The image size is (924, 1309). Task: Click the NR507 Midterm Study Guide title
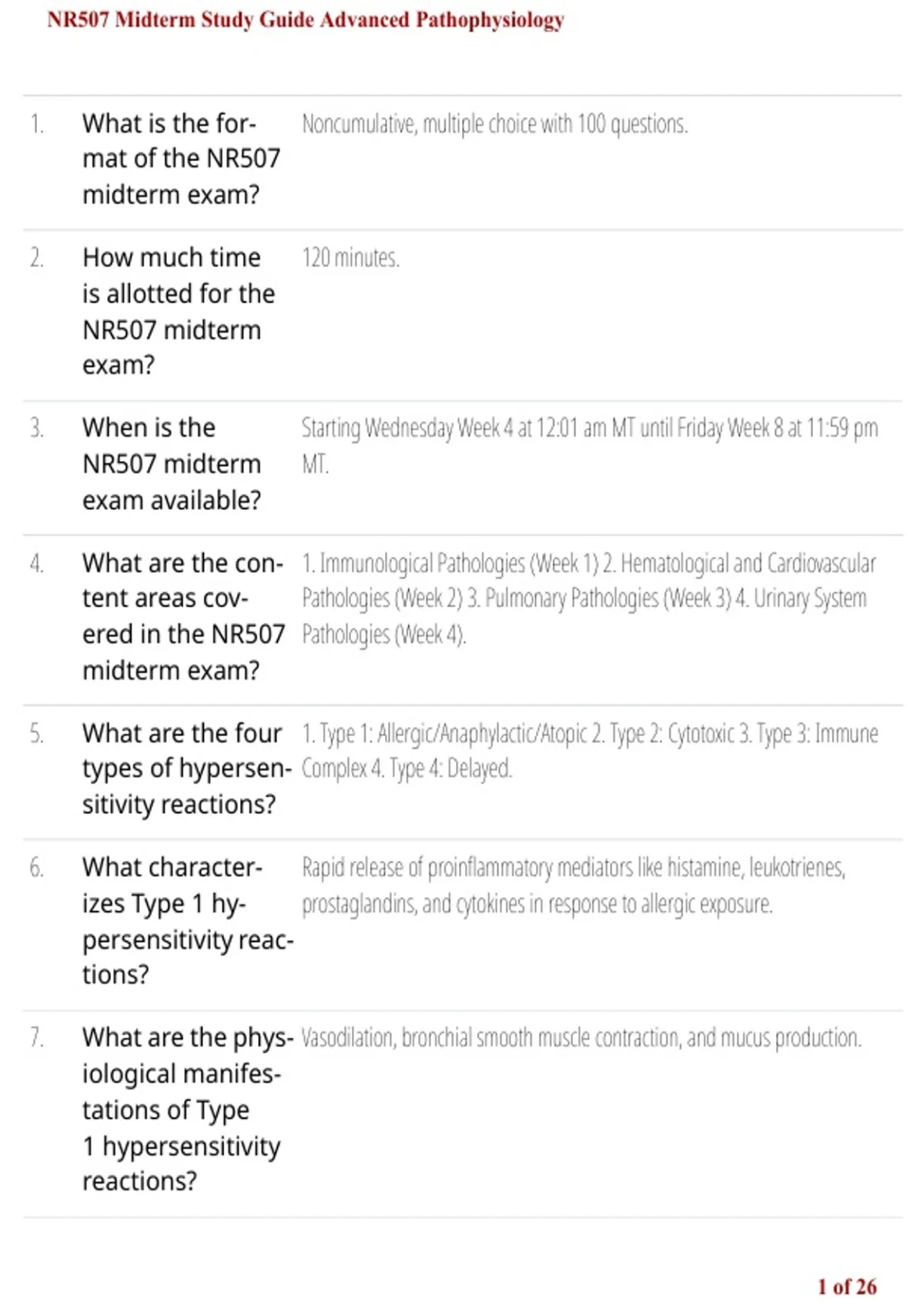click(306, 20)
